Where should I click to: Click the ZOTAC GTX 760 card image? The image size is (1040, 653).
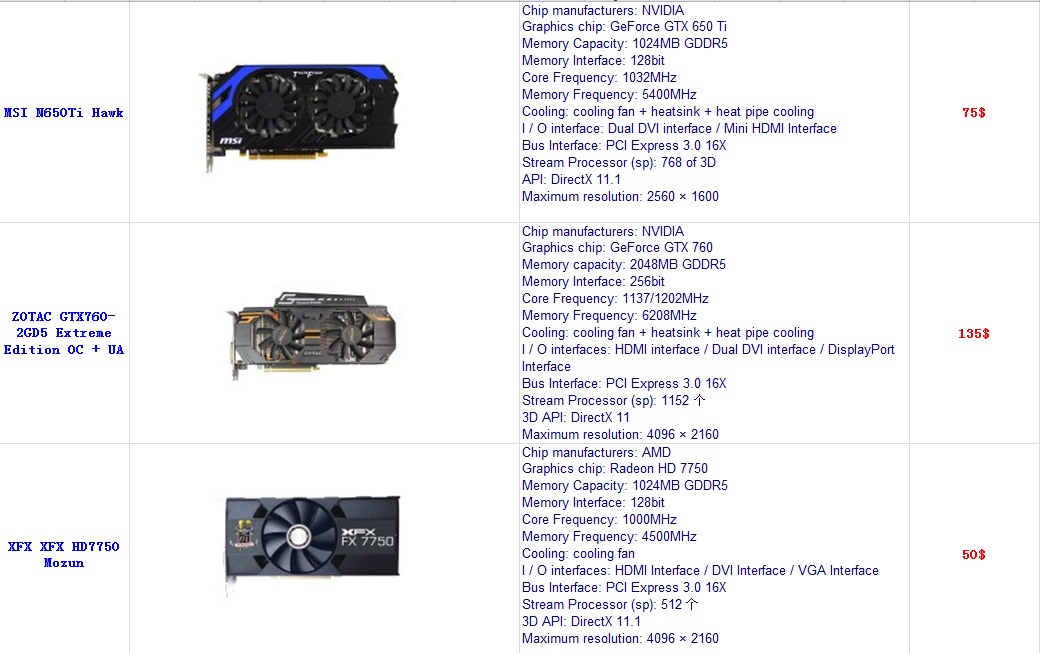(x=312, y=335)
